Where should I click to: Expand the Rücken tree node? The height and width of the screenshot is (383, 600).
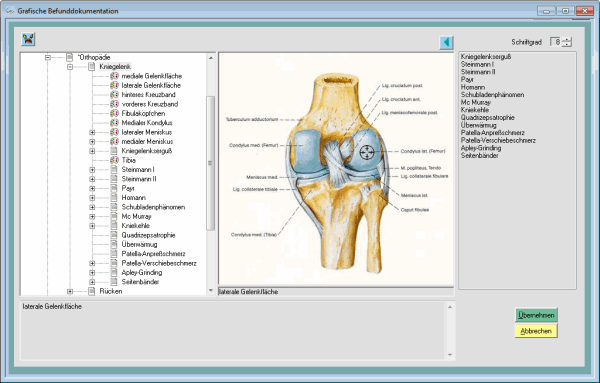pyautogui.click(x=70, y=291)
